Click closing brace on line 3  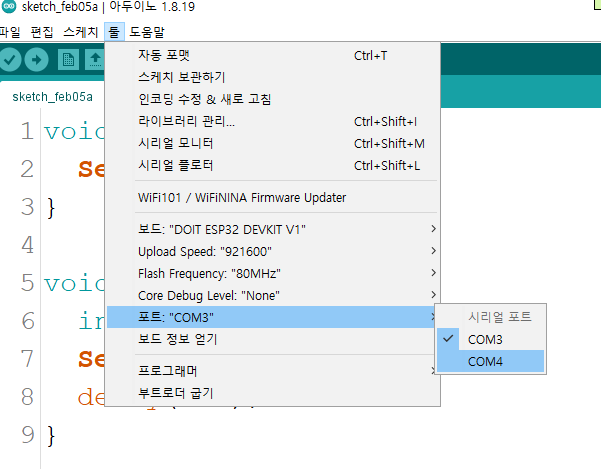pyautogui.click(x=51, y=208)
